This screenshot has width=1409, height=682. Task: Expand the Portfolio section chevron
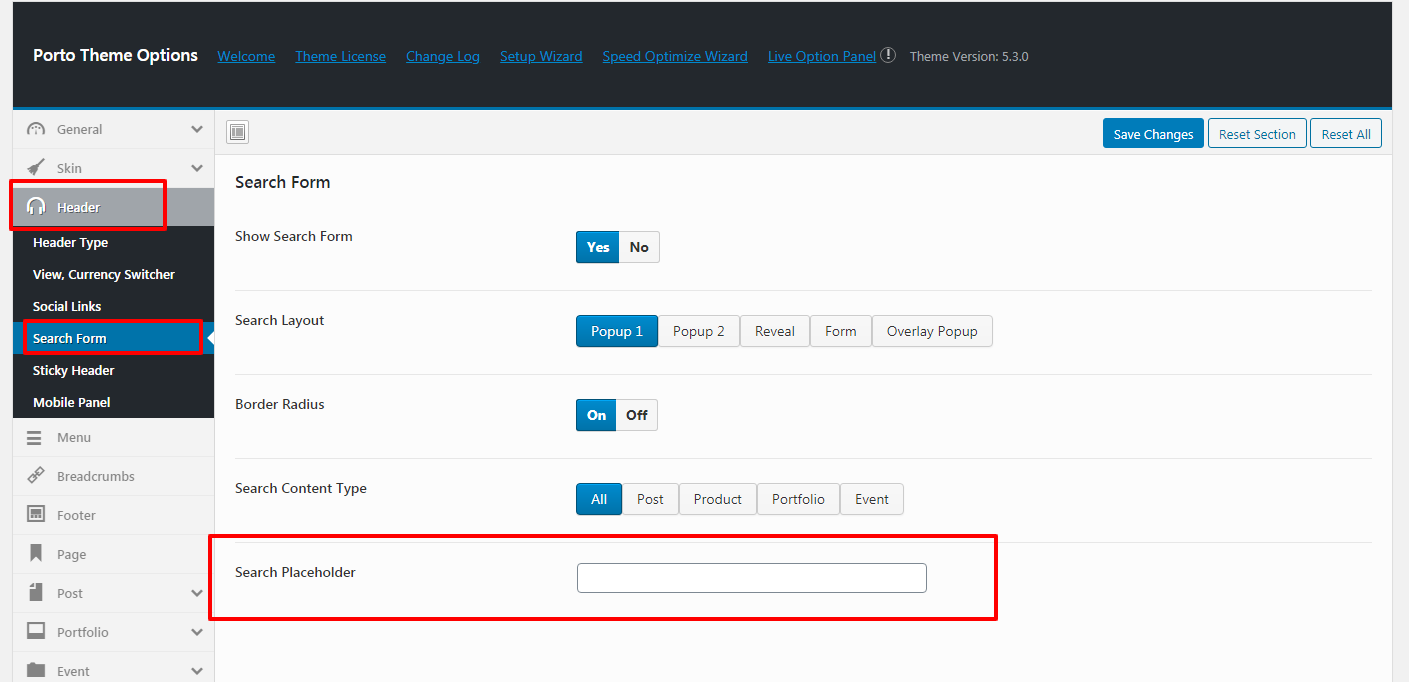click(197, 632)
